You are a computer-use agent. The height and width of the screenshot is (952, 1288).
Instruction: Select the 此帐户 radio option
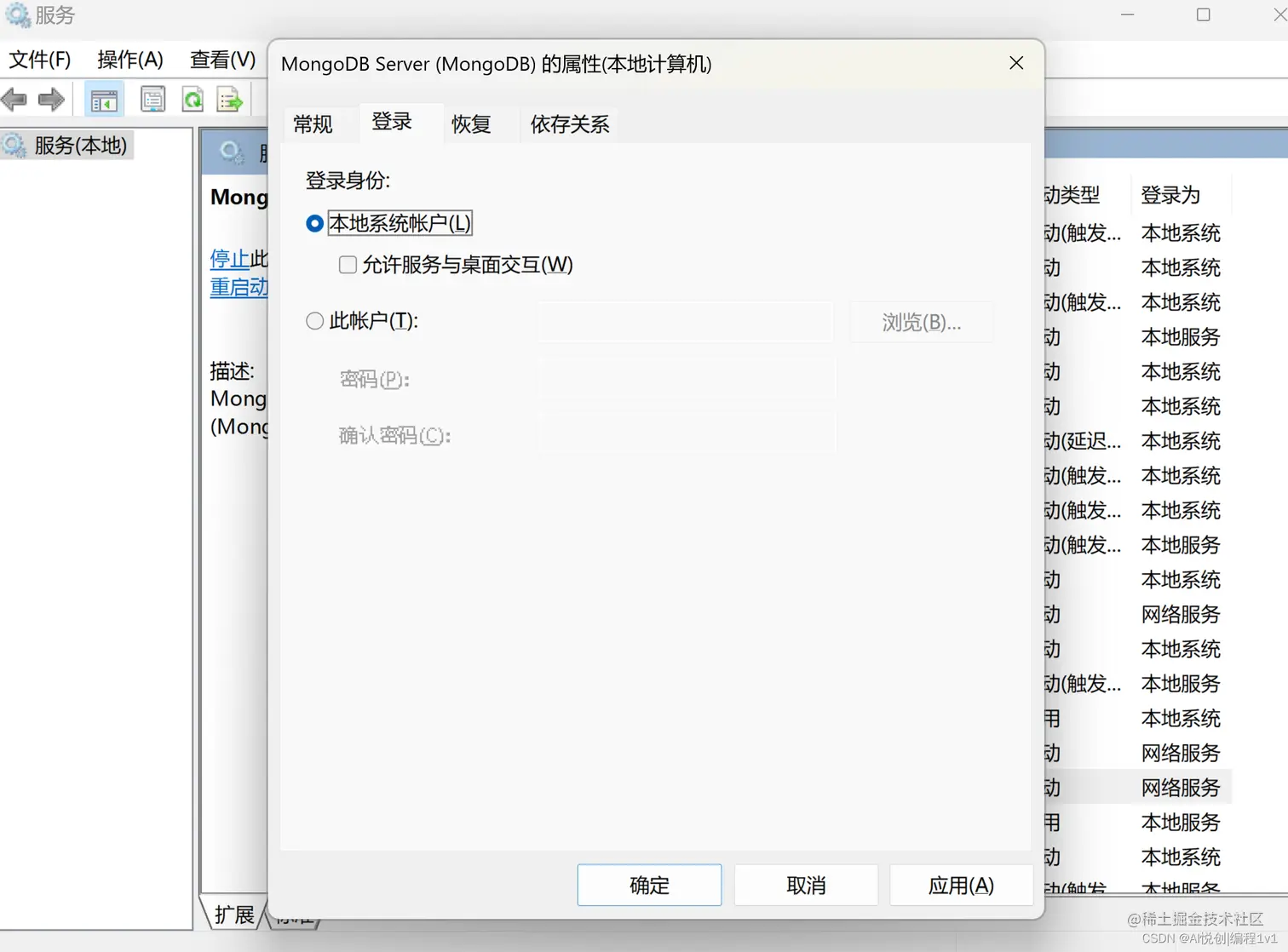[x=314, y=321]
